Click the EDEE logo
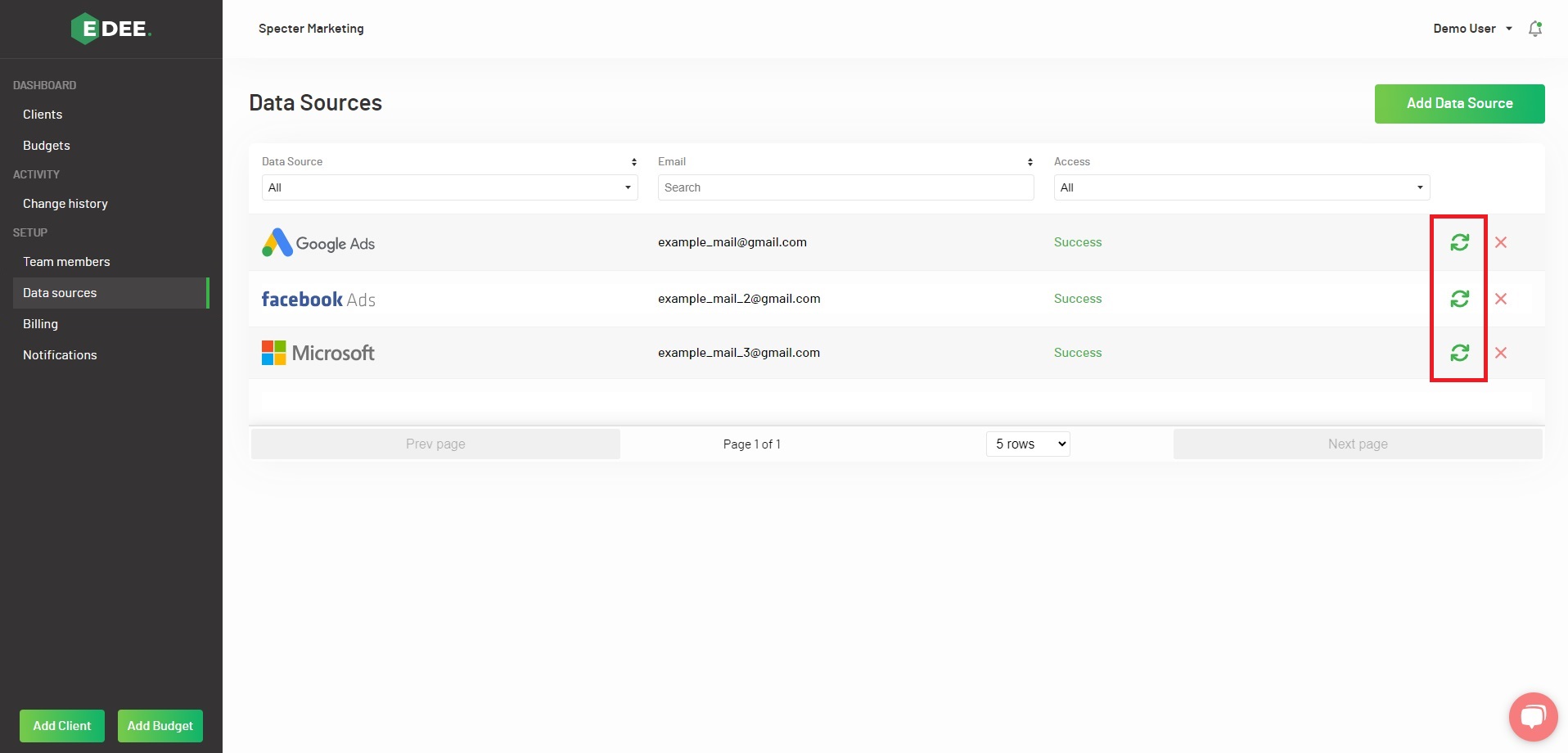Image resolution: width=1568 pixels, height=753 pixels. (x=110, y=29)
